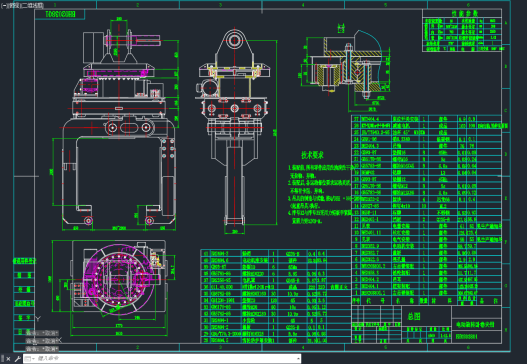Open the 俯视 view controls menu
The height and width of the screenshot is (364, 527).
[13, 5]
